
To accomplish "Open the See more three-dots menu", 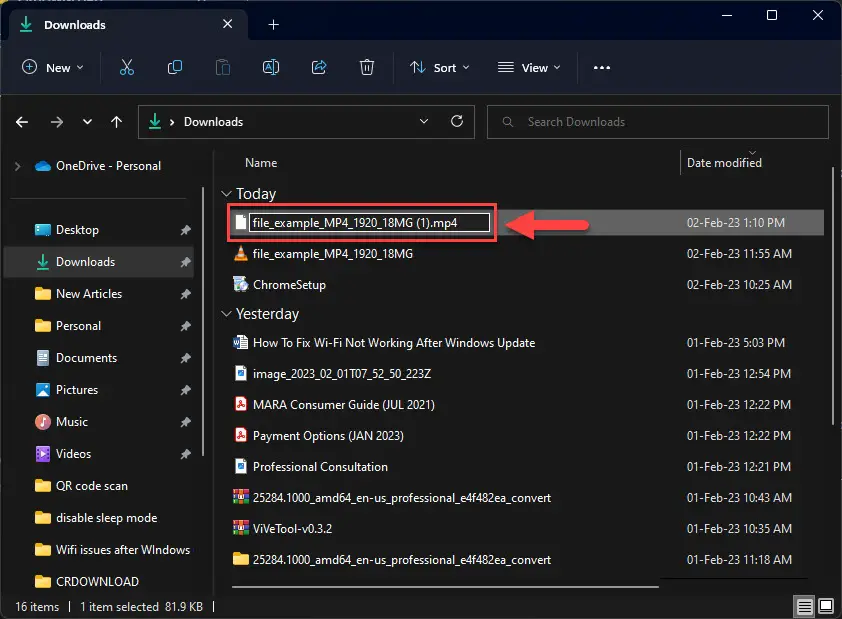I will [601, 68].
